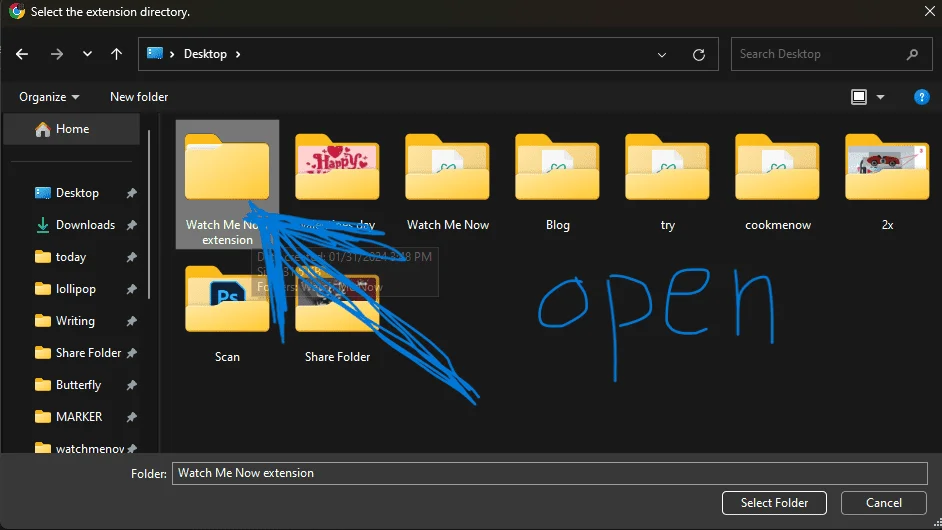Click the pin icon next to Desktop

tap(132, 193)
